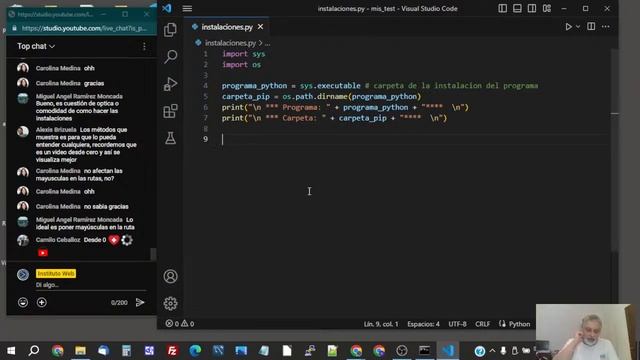This screenshot has height=360, width=640.
Task: Open the terminal taskbar icon
Action: tap(424, 351)
